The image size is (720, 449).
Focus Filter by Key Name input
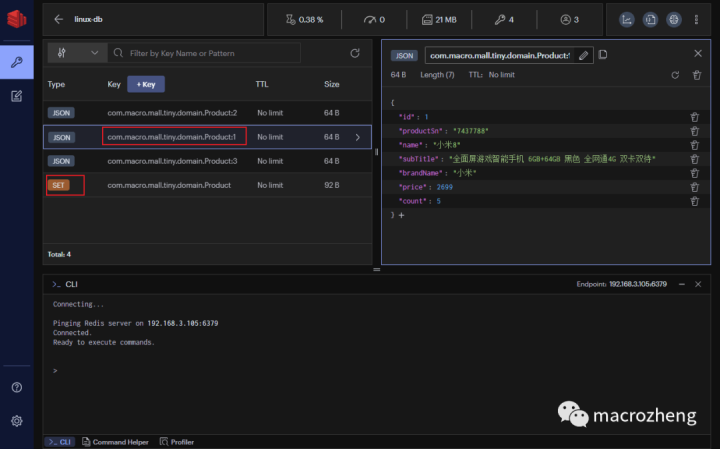204,53
